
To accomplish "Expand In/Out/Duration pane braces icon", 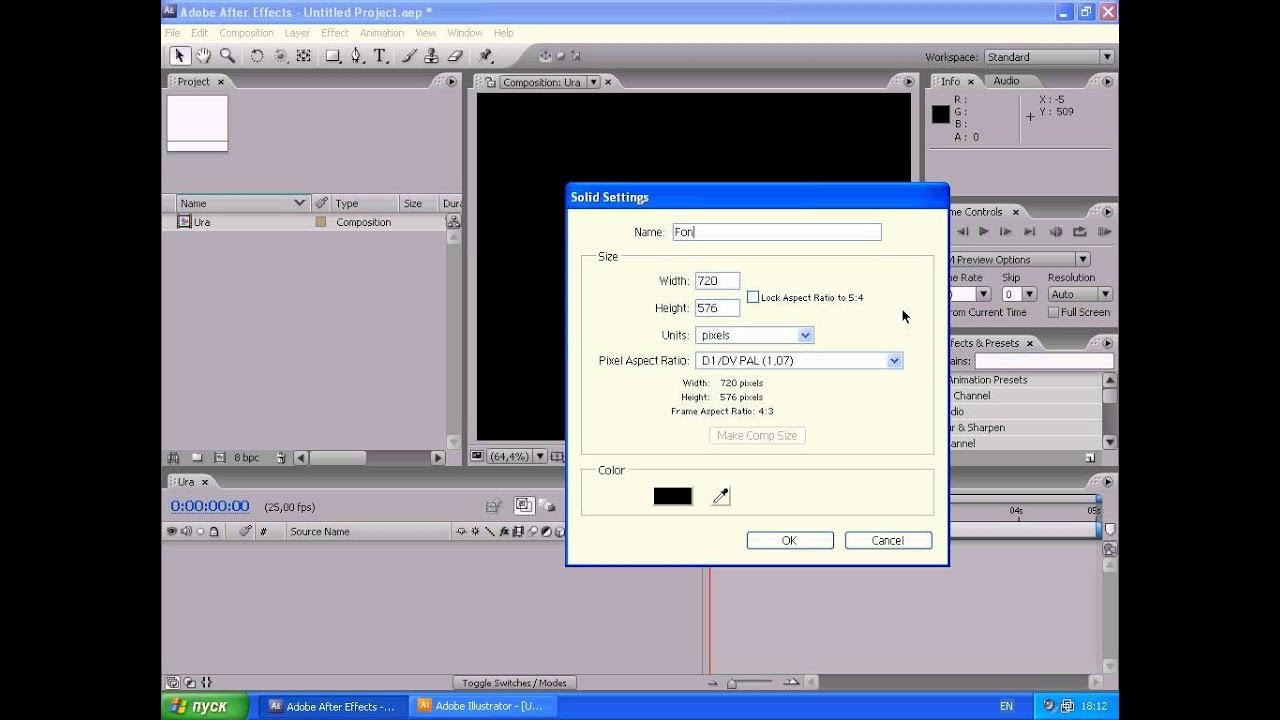I will coord(207,683).
